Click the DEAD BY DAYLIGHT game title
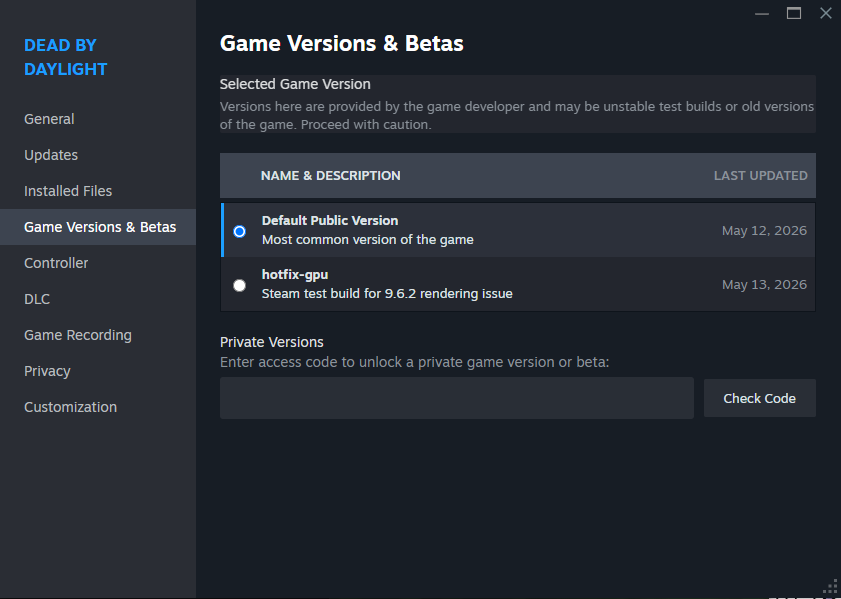This screenshot has width=841, height=599. (x=65, y=57)
